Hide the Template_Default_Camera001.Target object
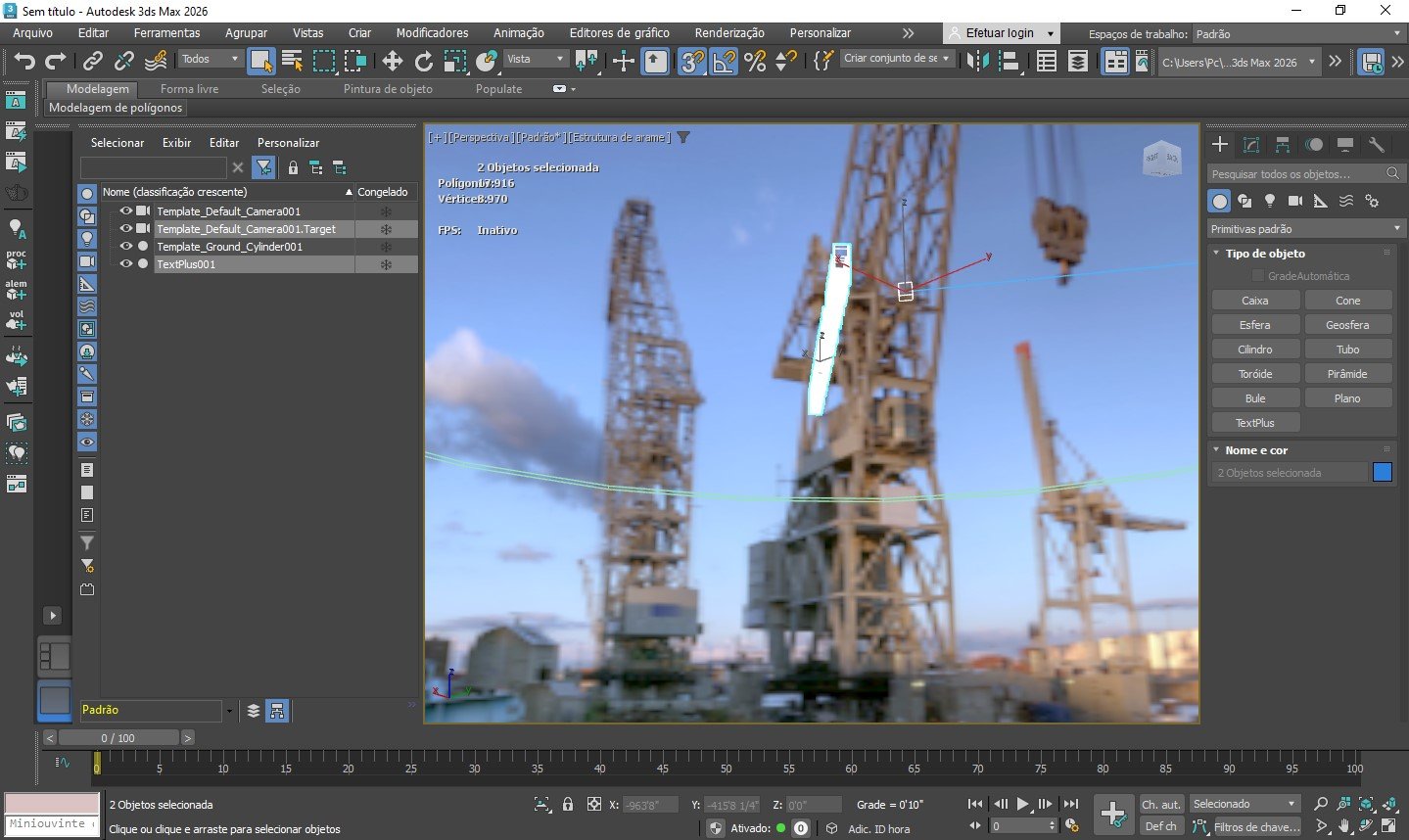The width and height of the screenshot is (1409, 840). point(125,229)
